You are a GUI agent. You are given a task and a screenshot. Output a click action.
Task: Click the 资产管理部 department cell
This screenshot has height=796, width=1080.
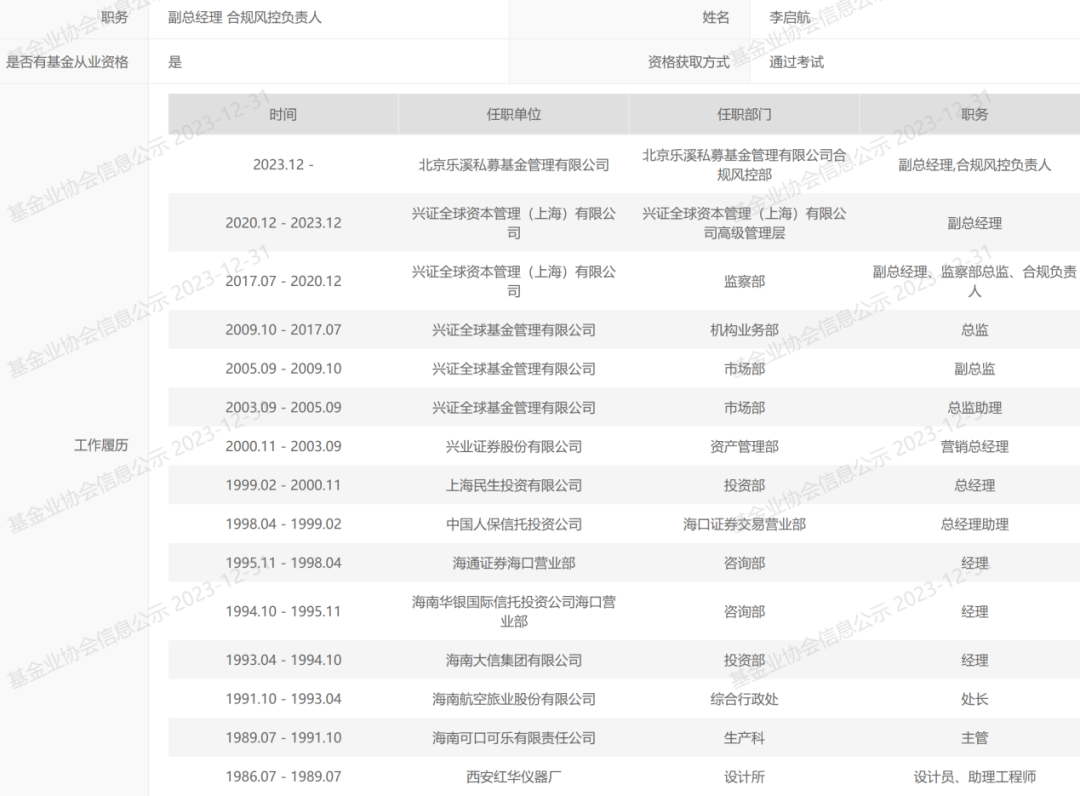pyautogui.click(x=744, y=446)
